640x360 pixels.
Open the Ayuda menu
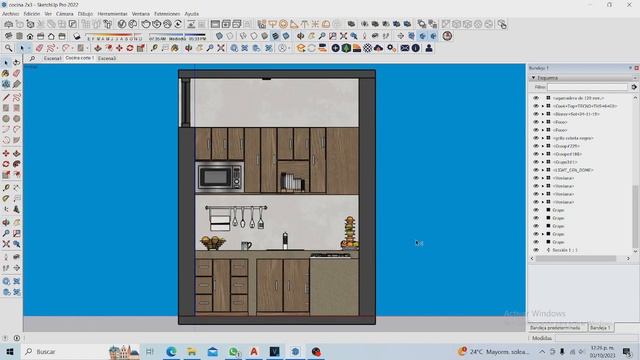pyautogui.click(x=191, y=13)
